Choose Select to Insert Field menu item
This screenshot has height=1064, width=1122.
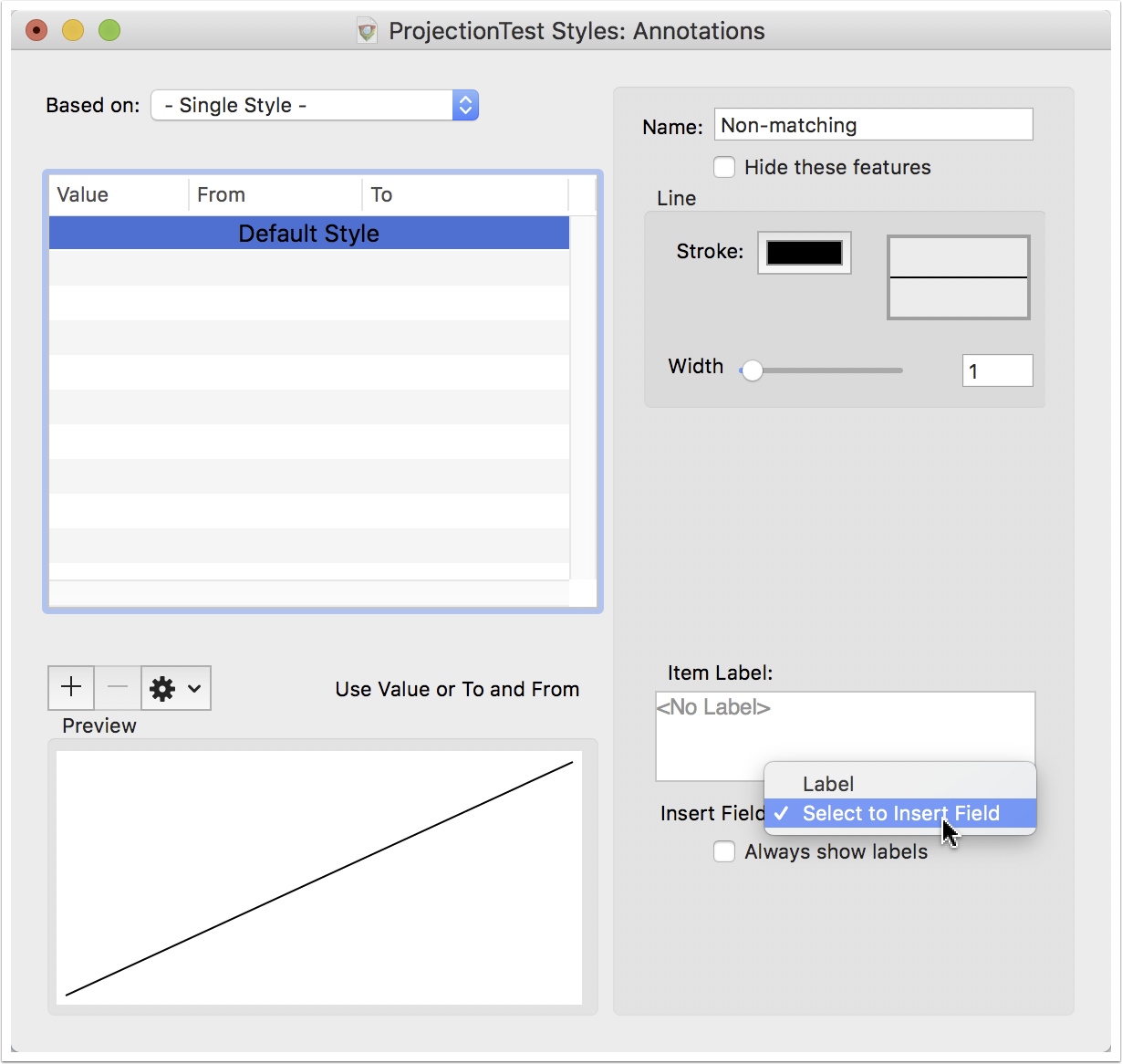click(900, 813)
